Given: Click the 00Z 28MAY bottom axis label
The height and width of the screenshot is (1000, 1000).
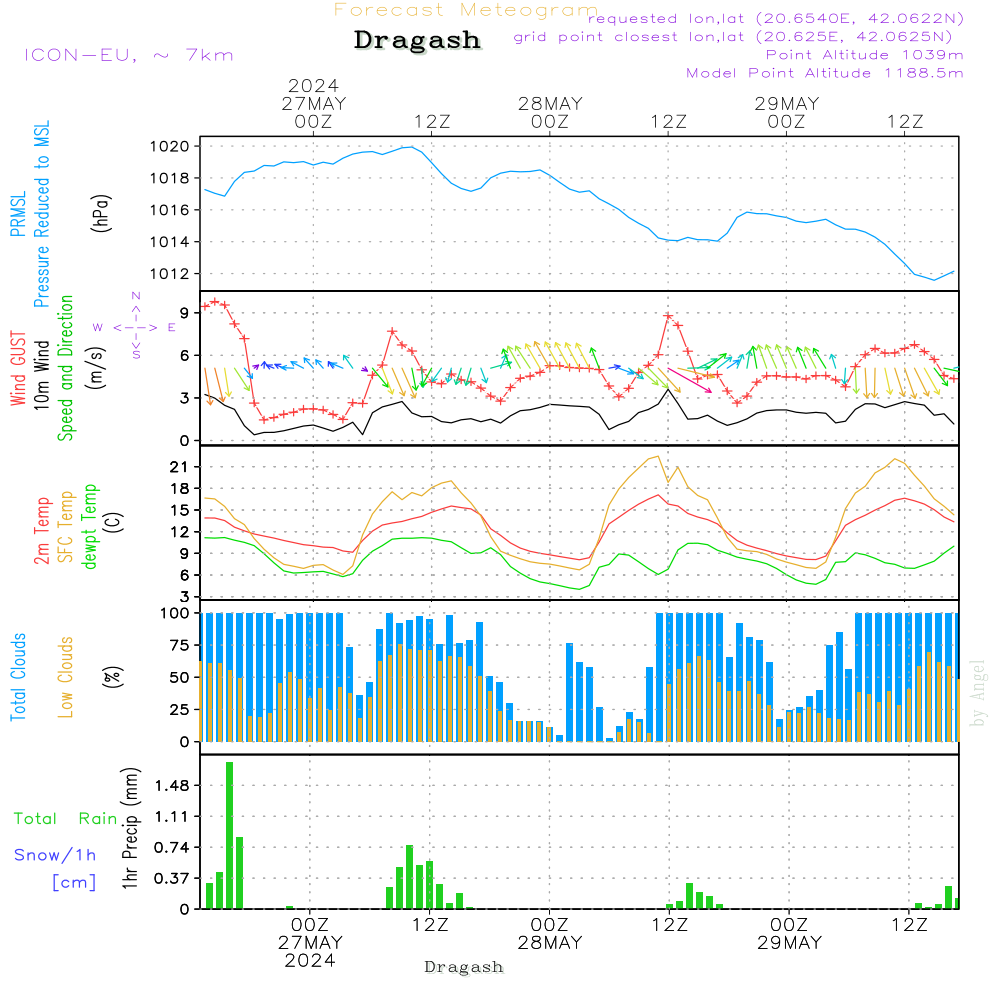Looking at the screenshot, I should click(550, 934).
